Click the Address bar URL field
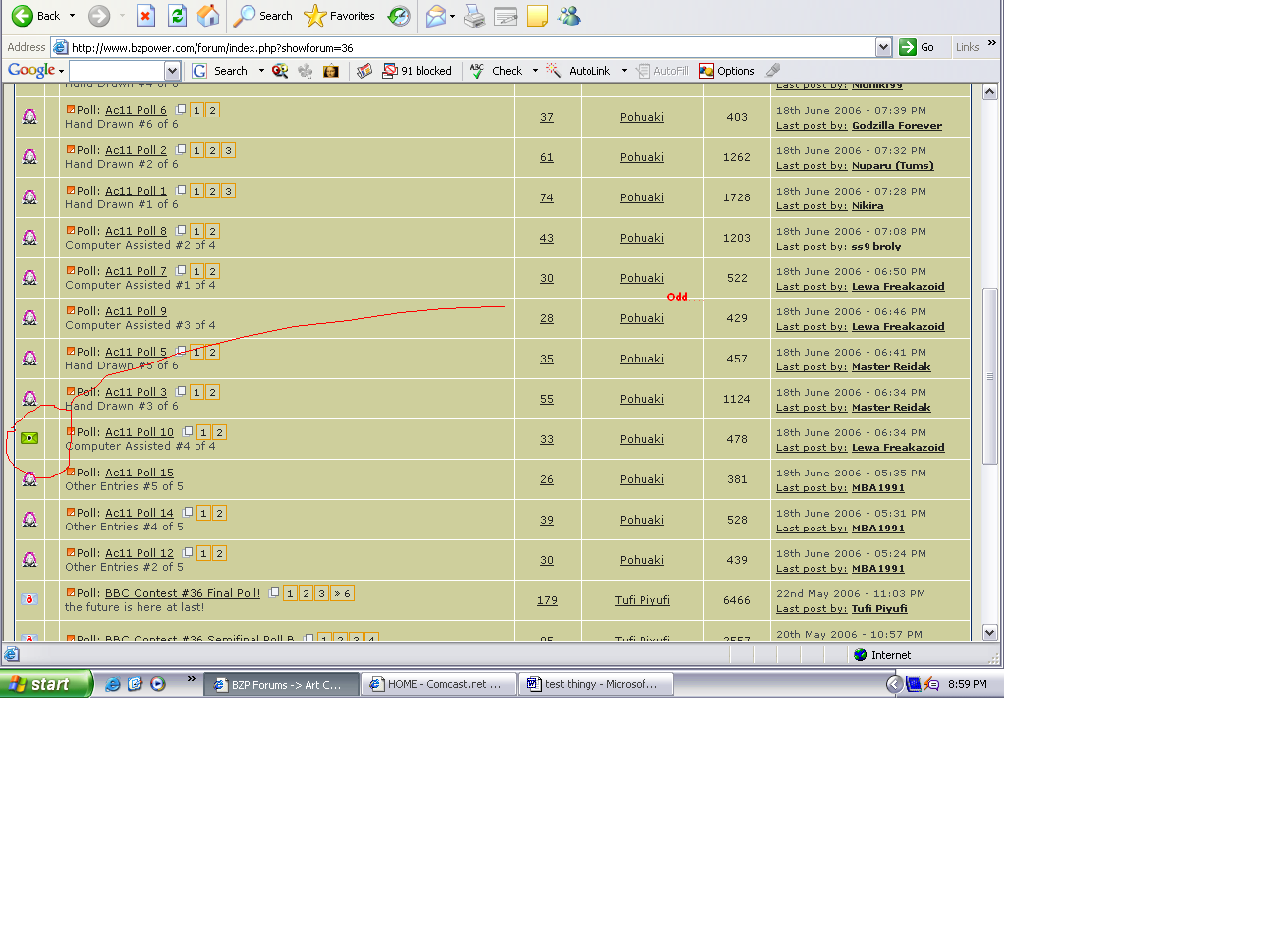 [472, 47]
